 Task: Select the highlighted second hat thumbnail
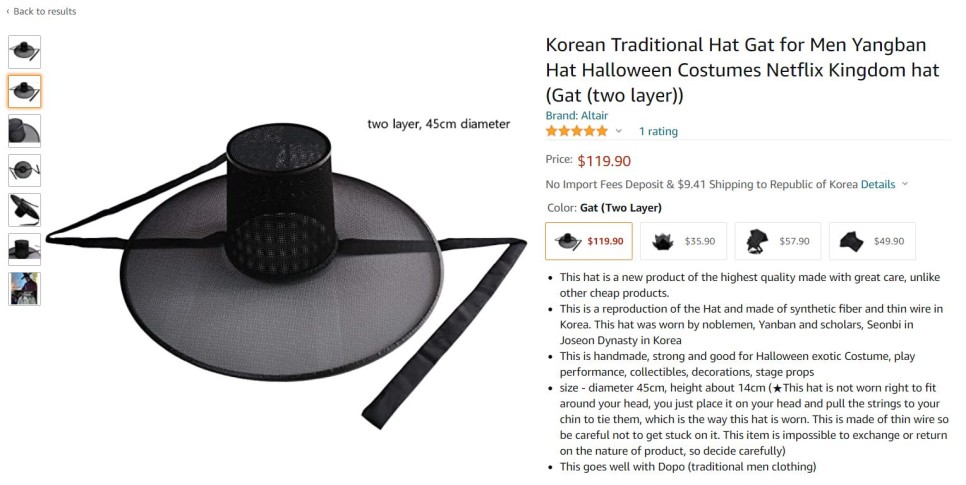25,91
